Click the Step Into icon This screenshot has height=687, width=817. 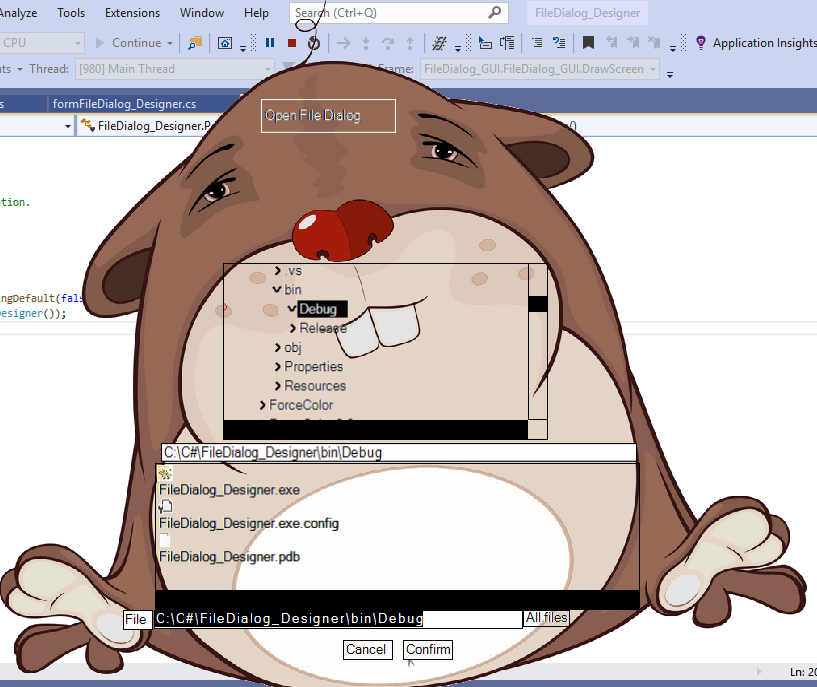pyautogui.click(x=366, y=43)
